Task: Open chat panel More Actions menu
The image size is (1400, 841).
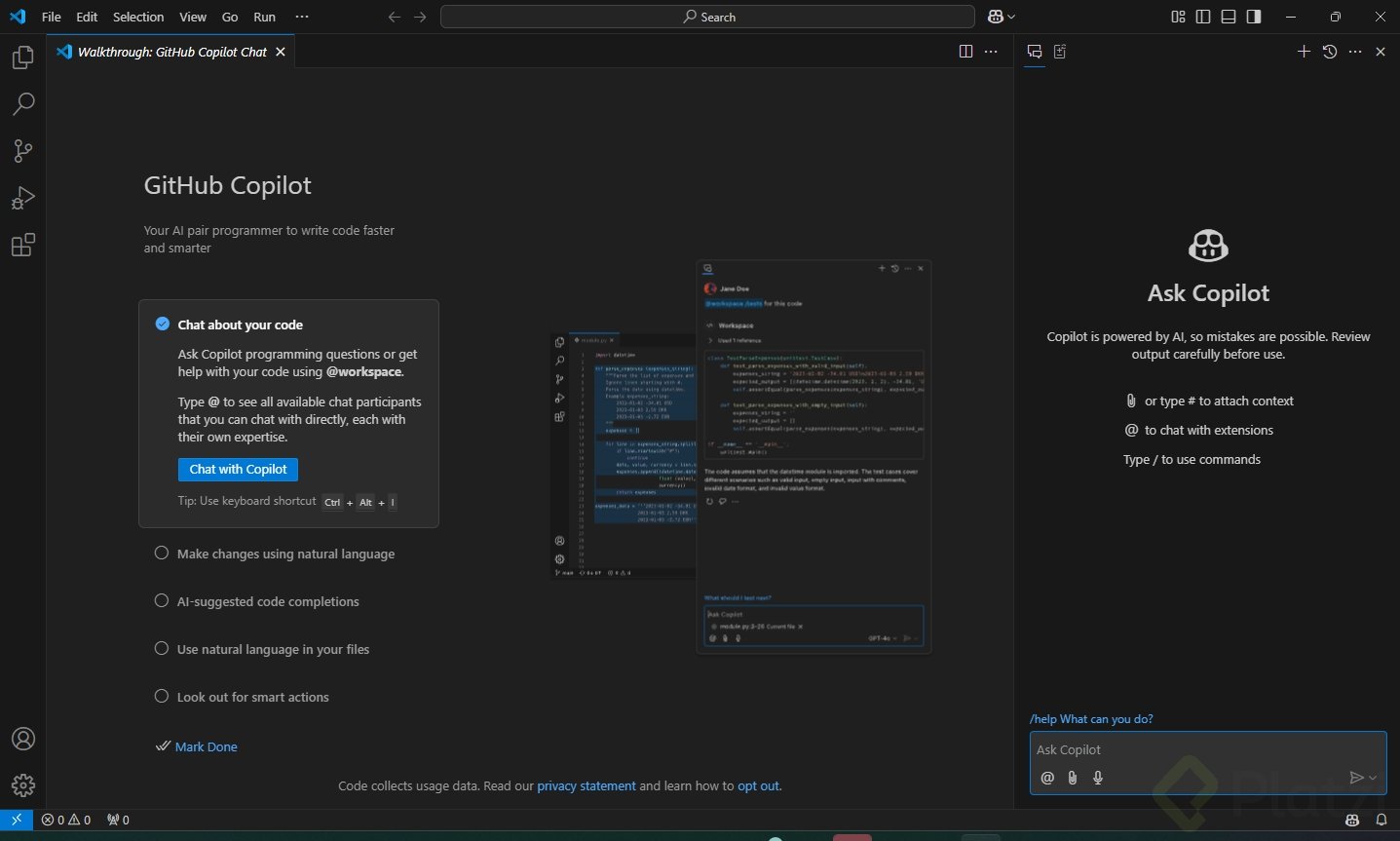Action: point(1355,52)
